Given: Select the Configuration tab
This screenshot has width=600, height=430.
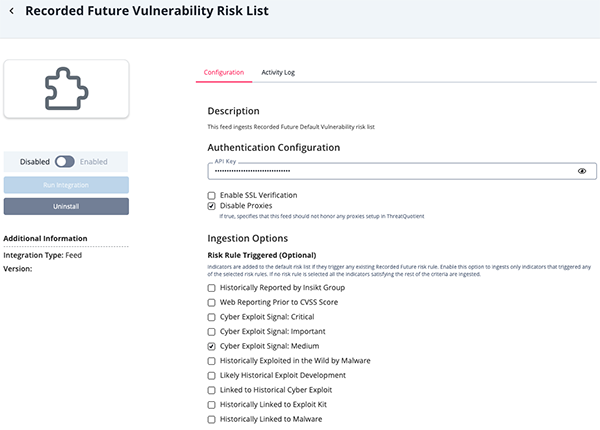Looking at the screenshot, I should pyautogui.click(x=223, y=72).
